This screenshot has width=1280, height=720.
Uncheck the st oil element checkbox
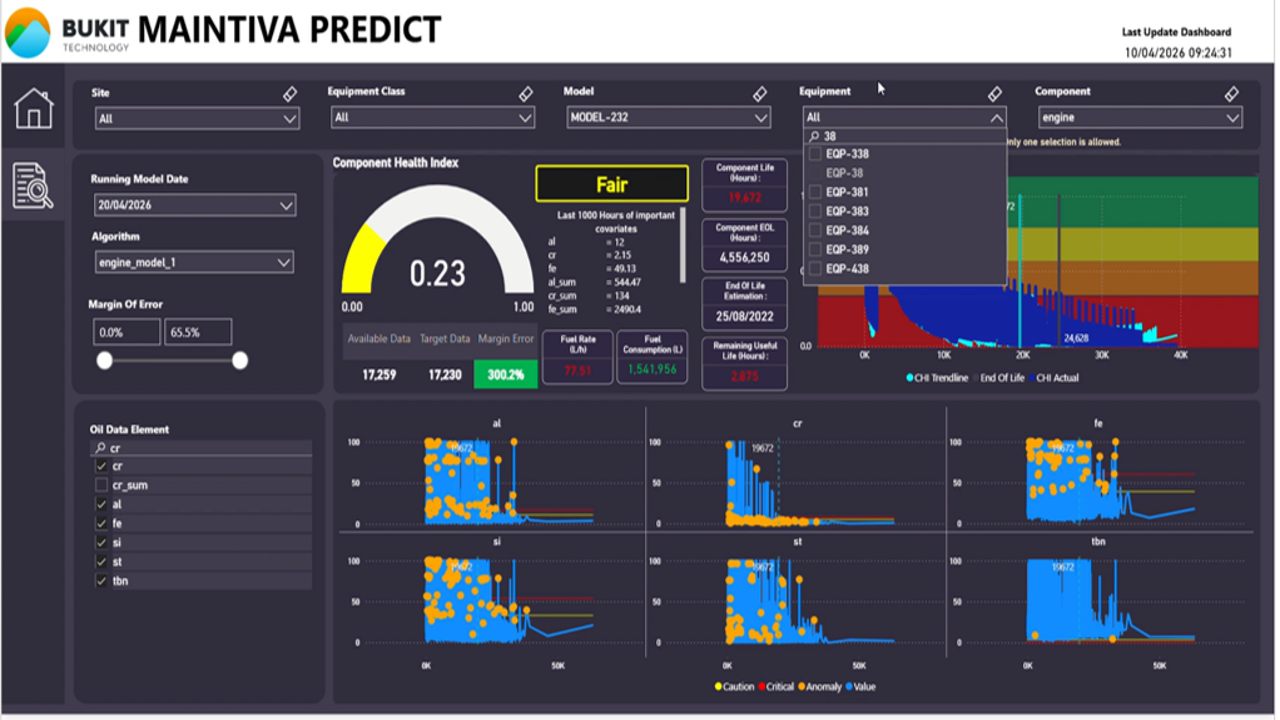101,562
